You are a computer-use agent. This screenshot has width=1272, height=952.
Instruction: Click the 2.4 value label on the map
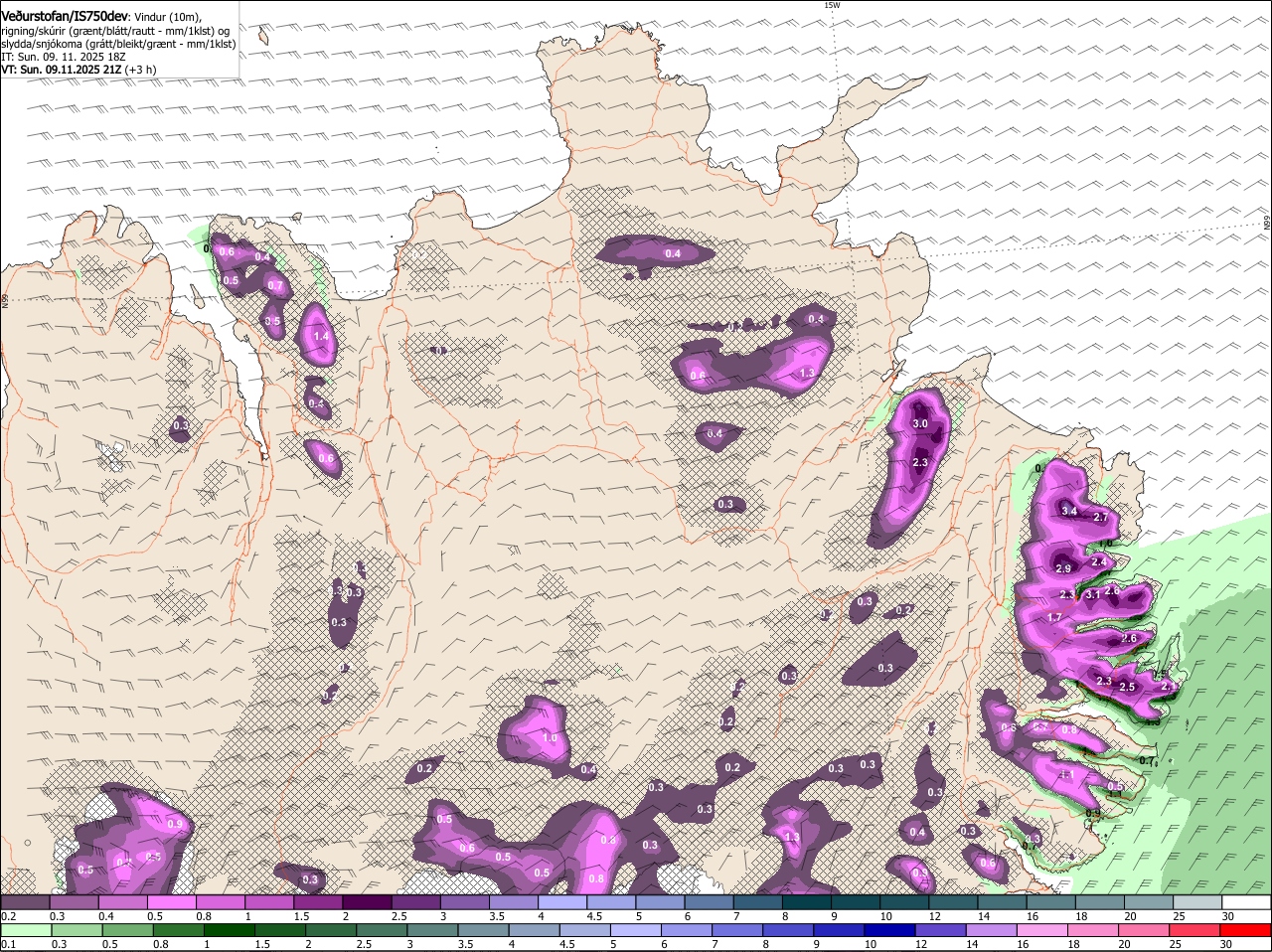coord(1099,561)
